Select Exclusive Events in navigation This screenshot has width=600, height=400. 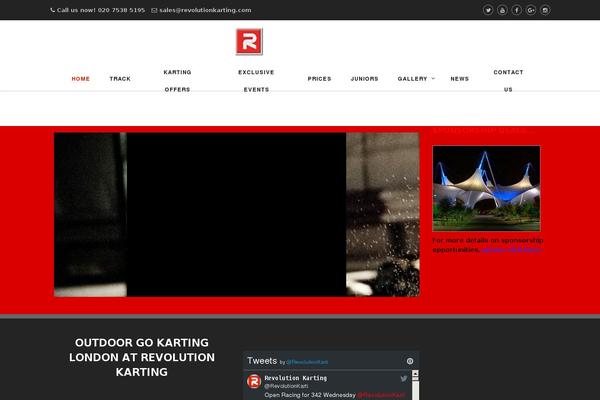click(256, 80)
